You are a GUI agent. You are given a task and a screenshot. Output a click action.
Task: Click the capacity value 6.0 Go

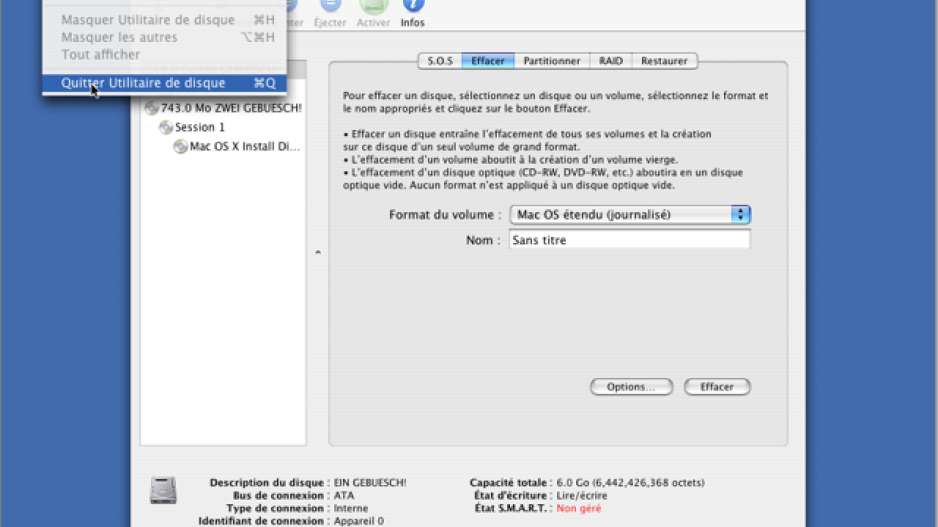[631, 483]
